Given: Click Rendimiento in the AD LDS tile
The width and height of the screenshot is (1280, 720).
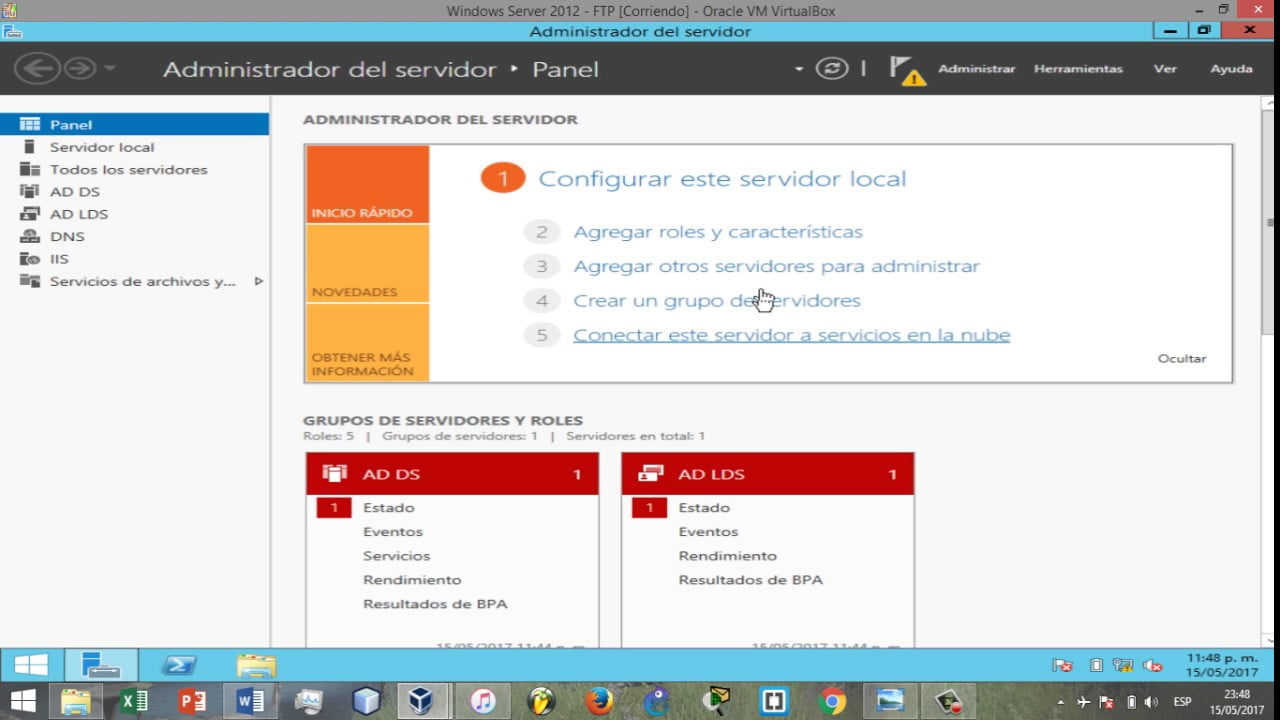Looking at the screenshot, I should point(728,556).
